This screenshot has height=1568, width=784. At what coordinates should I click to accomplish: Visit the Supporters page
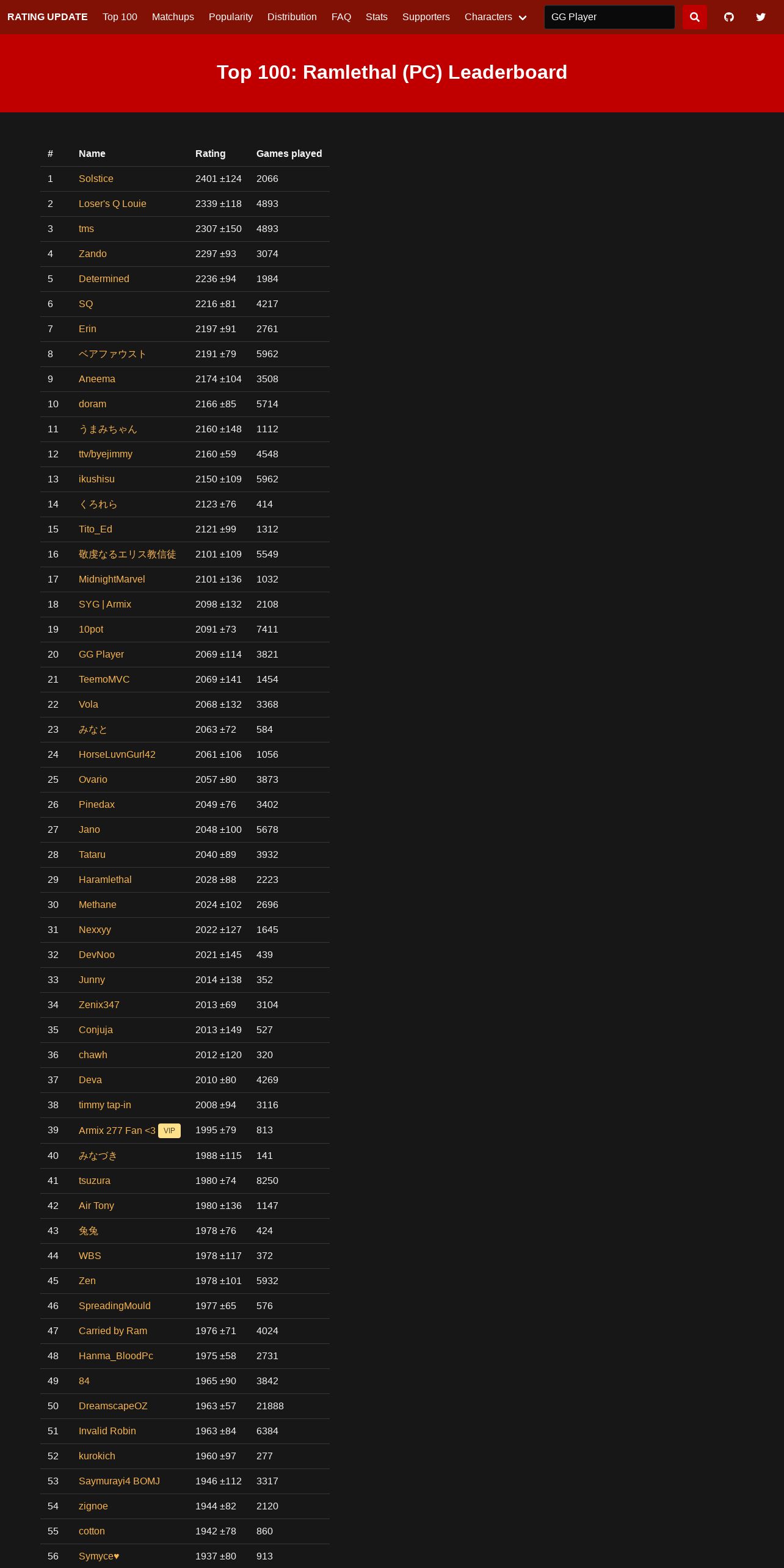[426, 17]
